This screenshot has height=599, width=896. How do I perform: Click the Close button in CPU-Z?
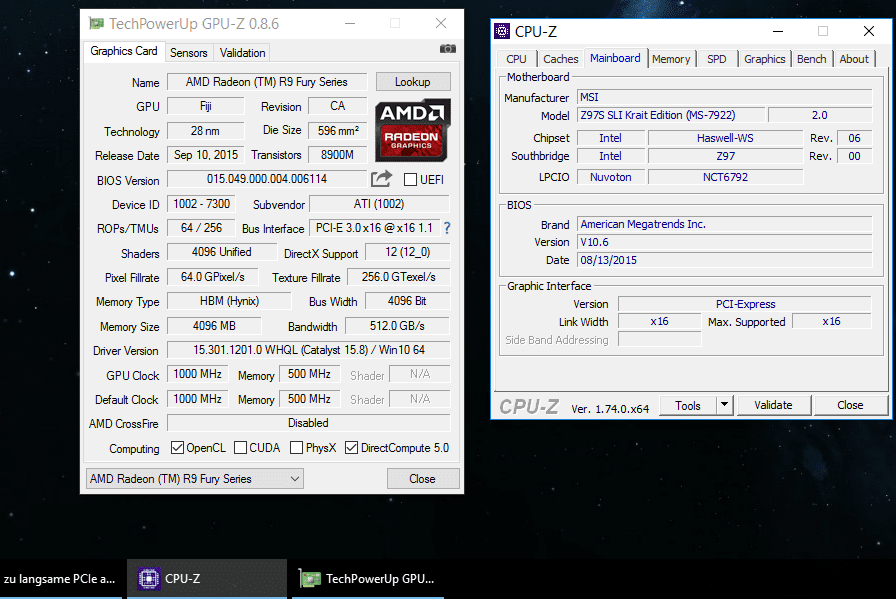[850, 405]
